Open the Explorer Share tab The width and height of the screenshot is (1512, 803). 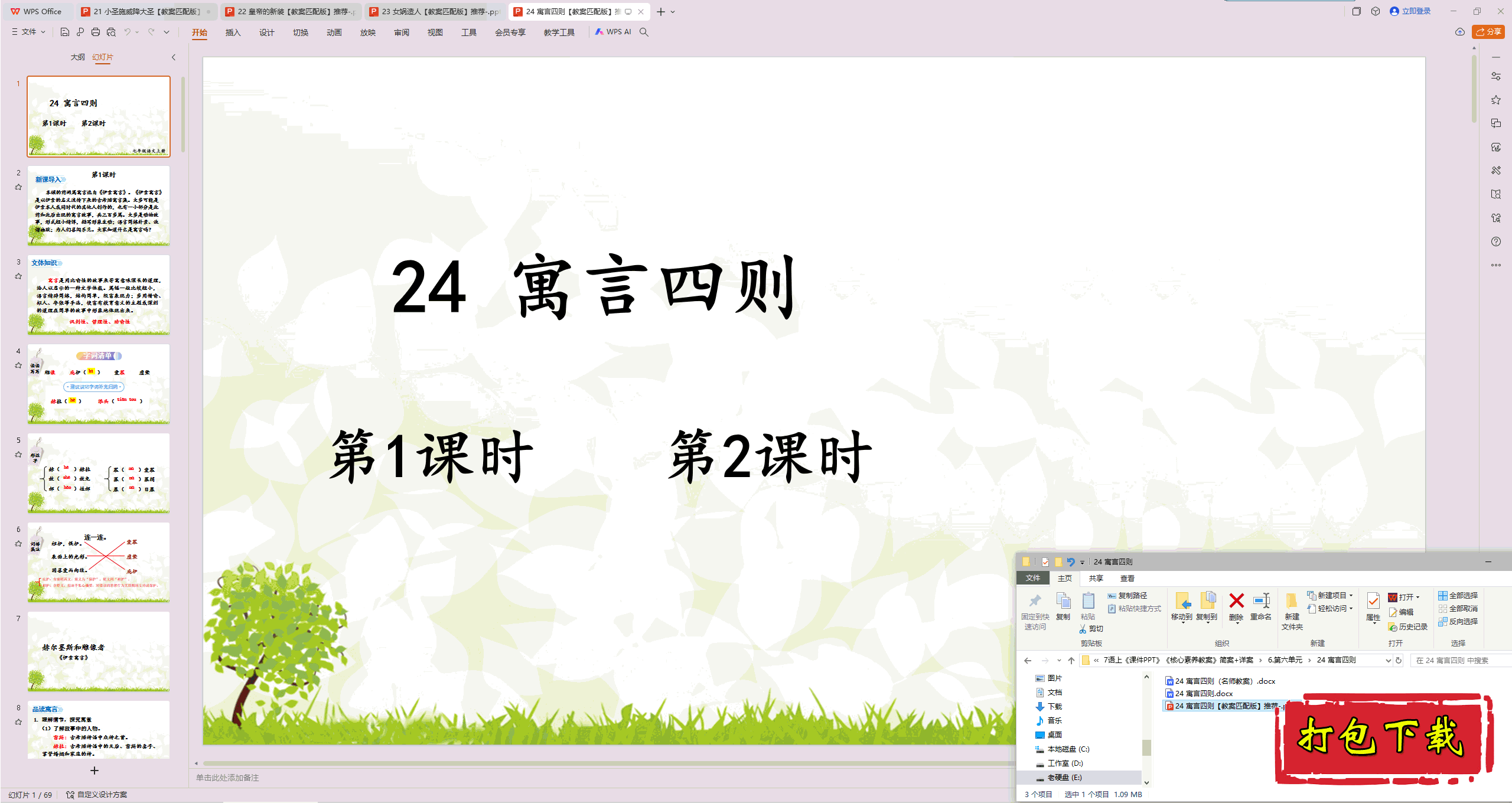[1096, 579]
